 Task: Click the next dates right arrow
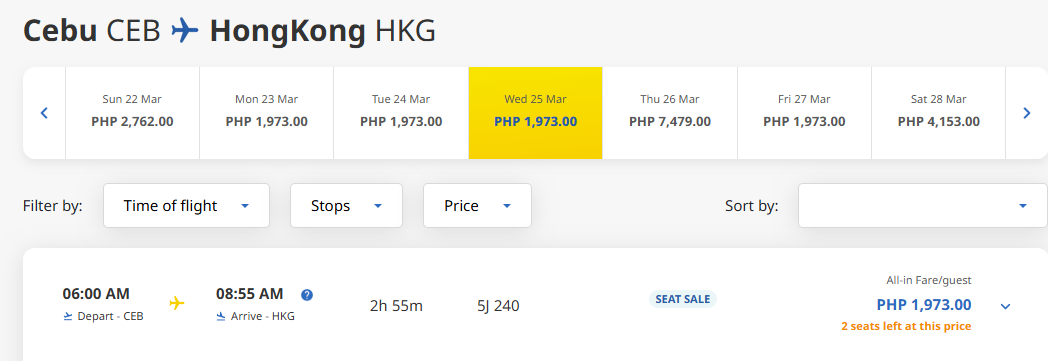pos(1027,113)
